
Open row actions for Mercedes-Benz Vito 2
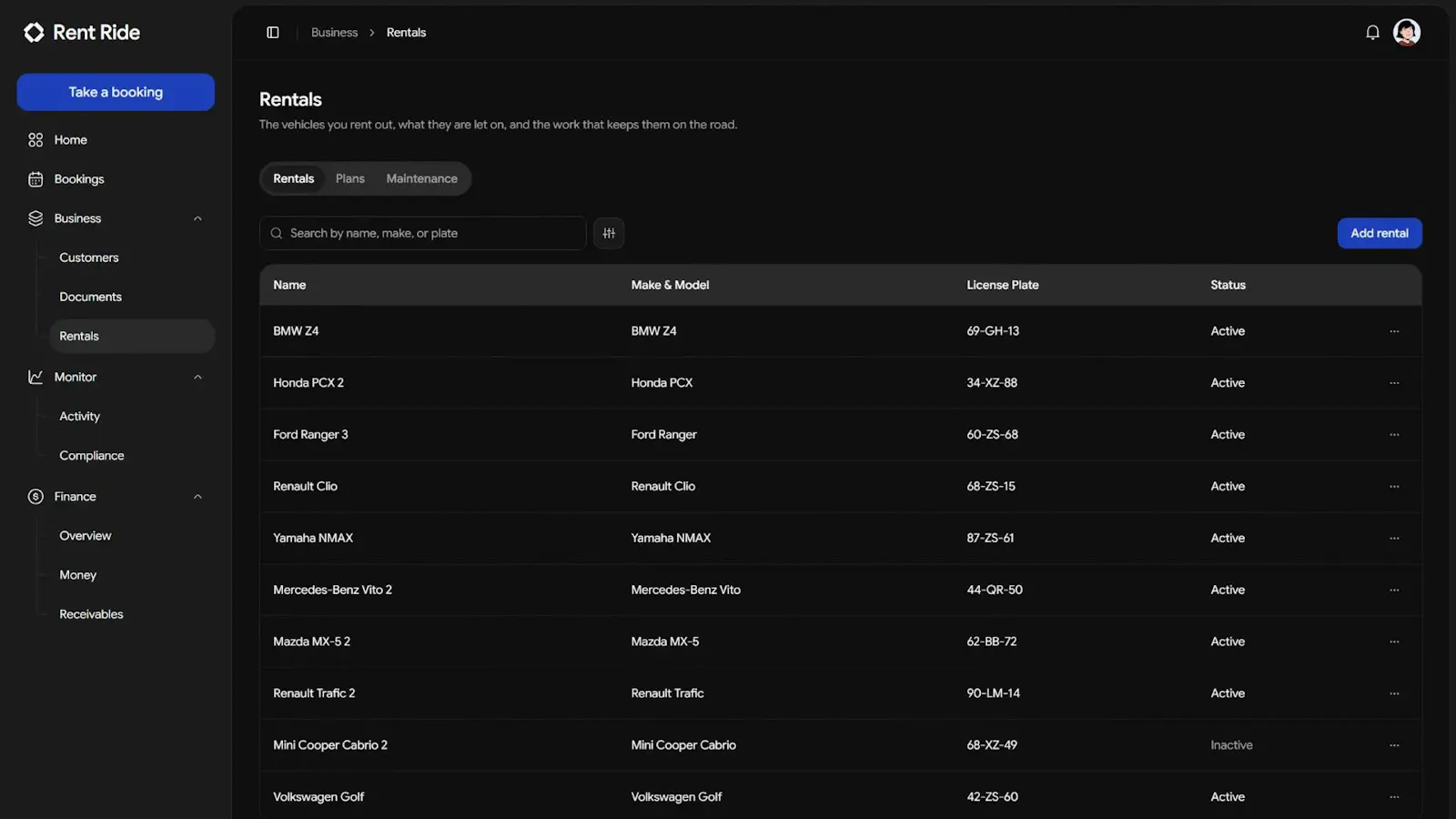click(x=1394, y=591)
